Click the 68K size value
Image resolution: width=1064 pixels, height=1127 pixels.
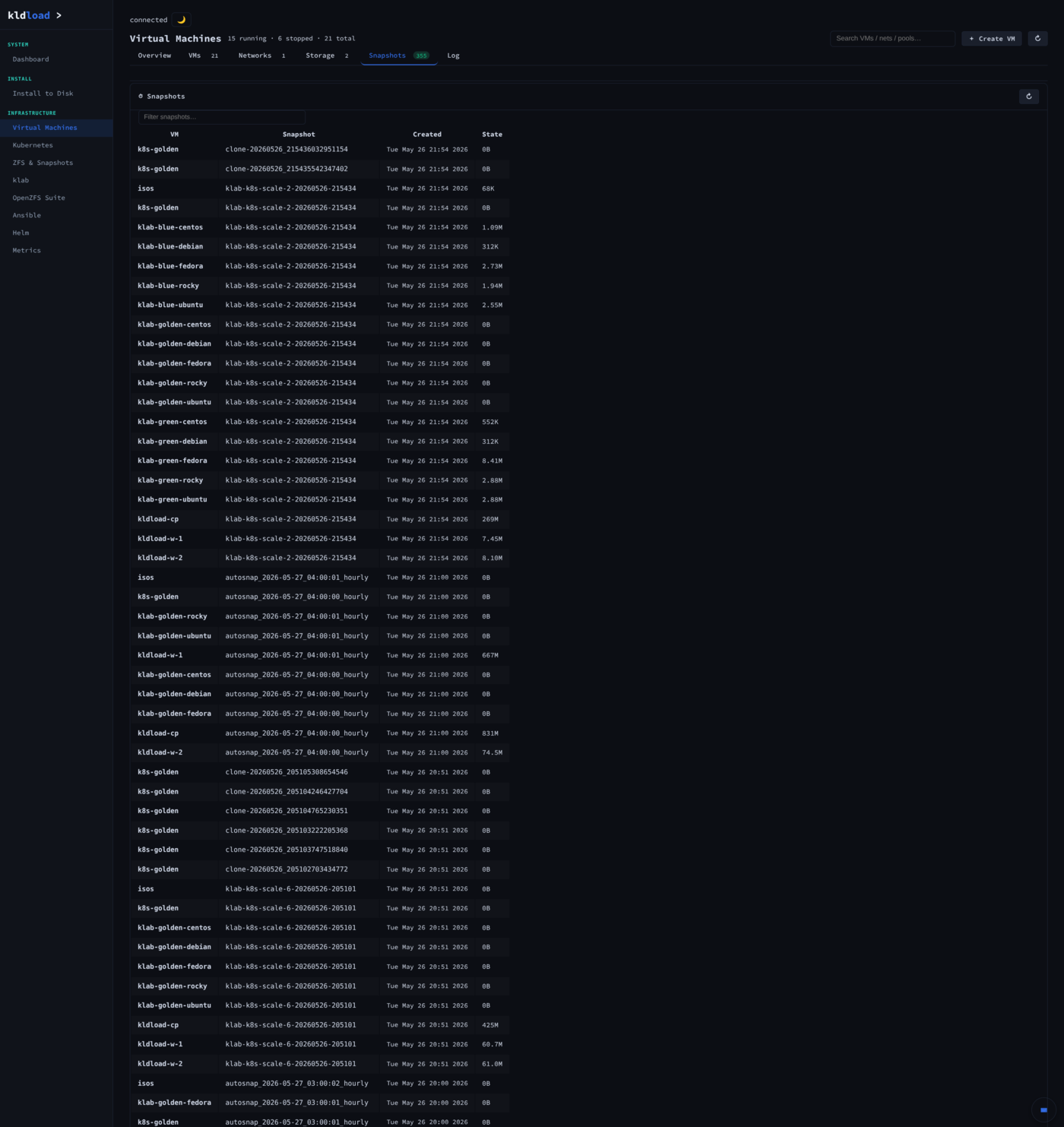[x=488, y=188]
